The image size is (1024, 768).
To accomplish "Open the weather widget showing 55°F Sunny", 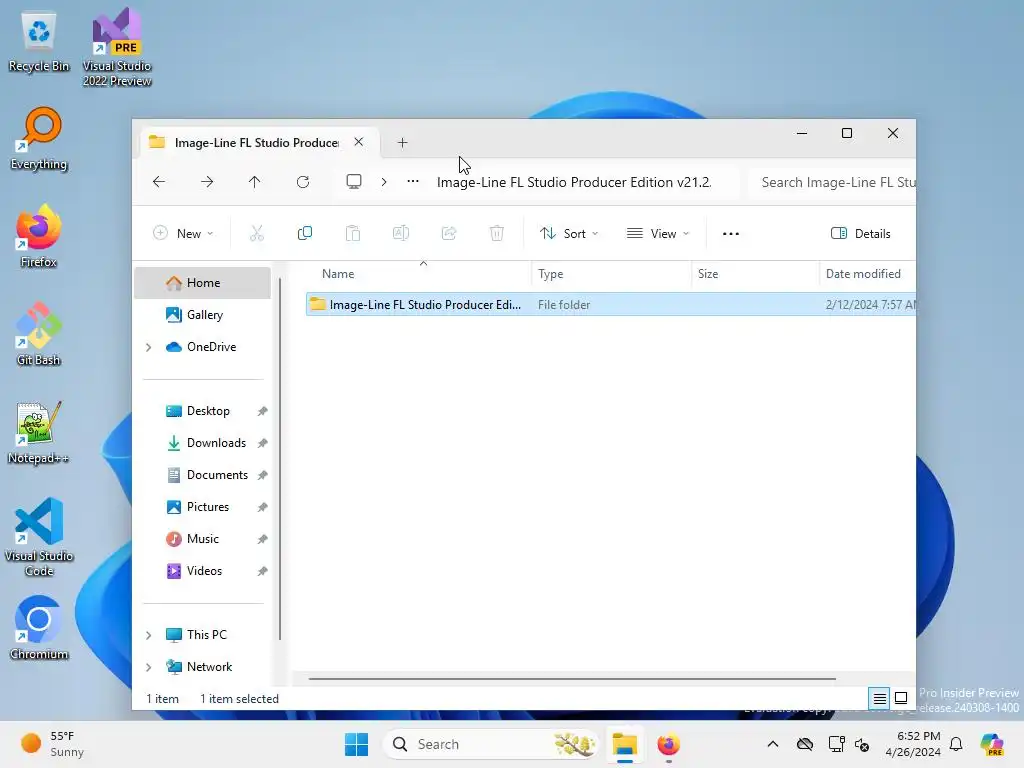I will point(54,744).
